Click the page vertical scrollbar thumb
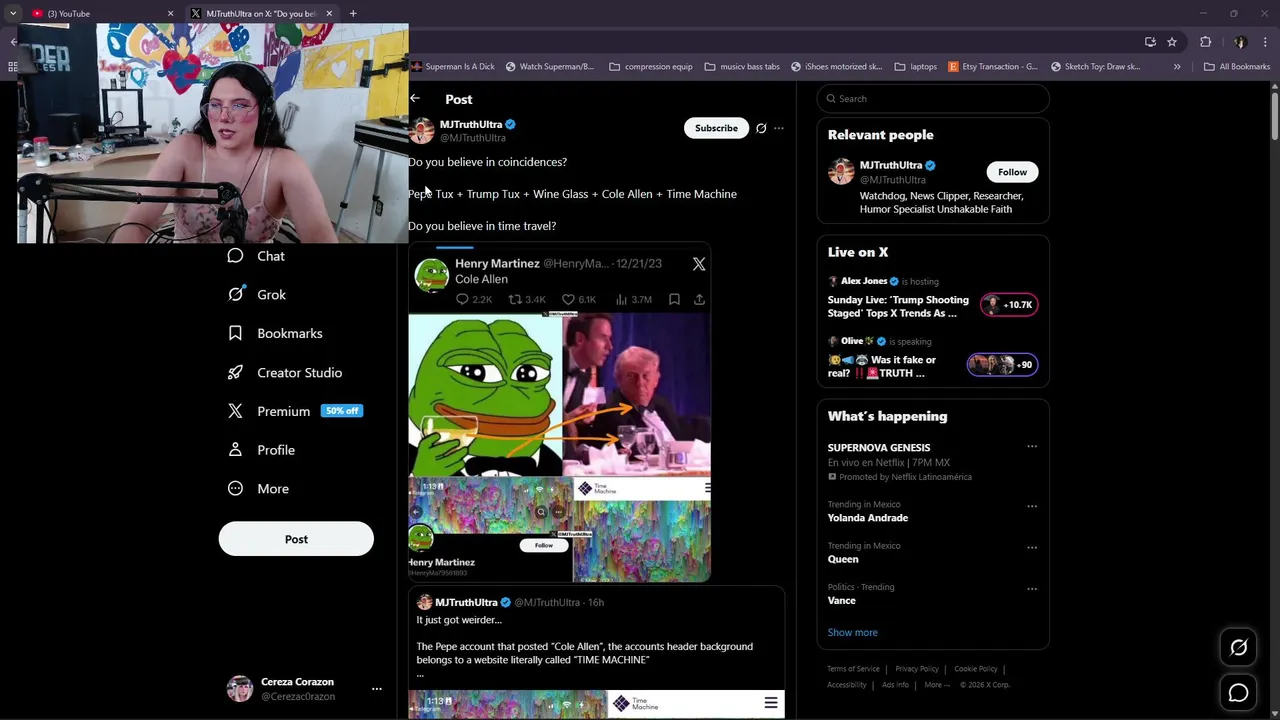This screenshot has width=1280, height=720. click(1275, 115)
